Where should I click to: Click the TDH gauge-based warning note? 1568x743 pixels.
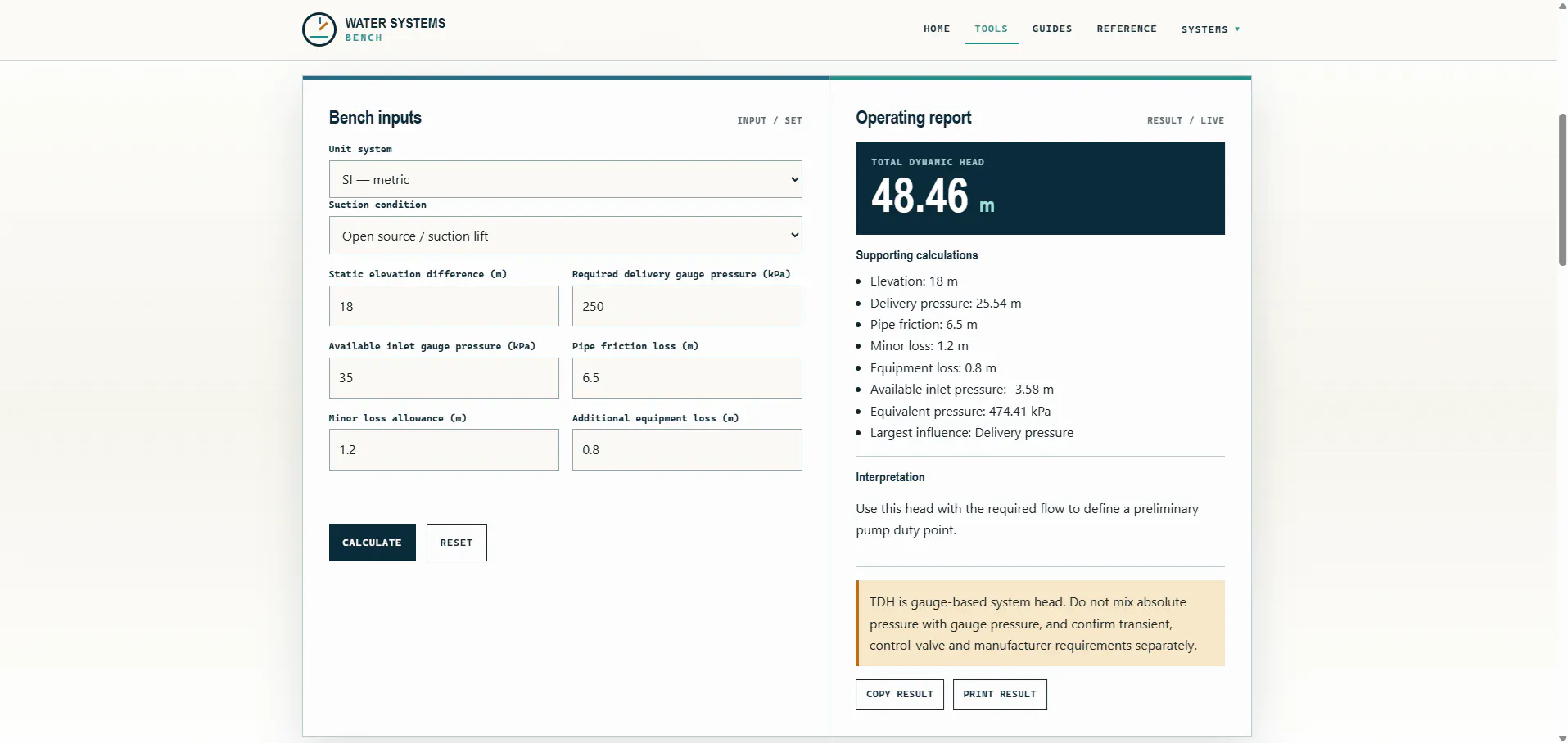pos(1040,624)
